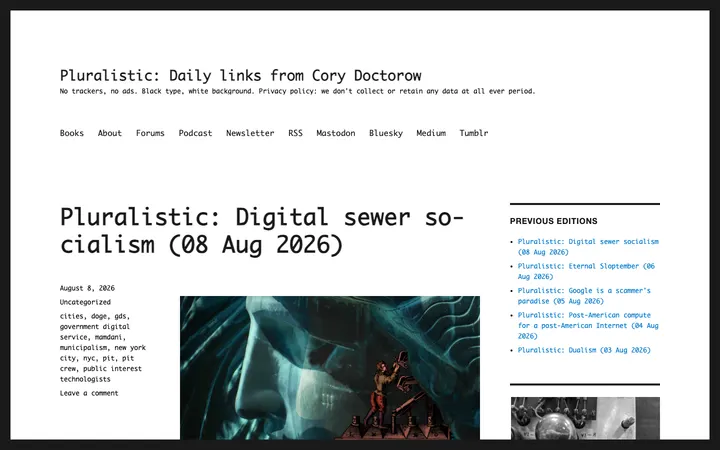Open the 'municipalism' tag
This screenshot has height=450, width=720.
[x=84, y=348]
